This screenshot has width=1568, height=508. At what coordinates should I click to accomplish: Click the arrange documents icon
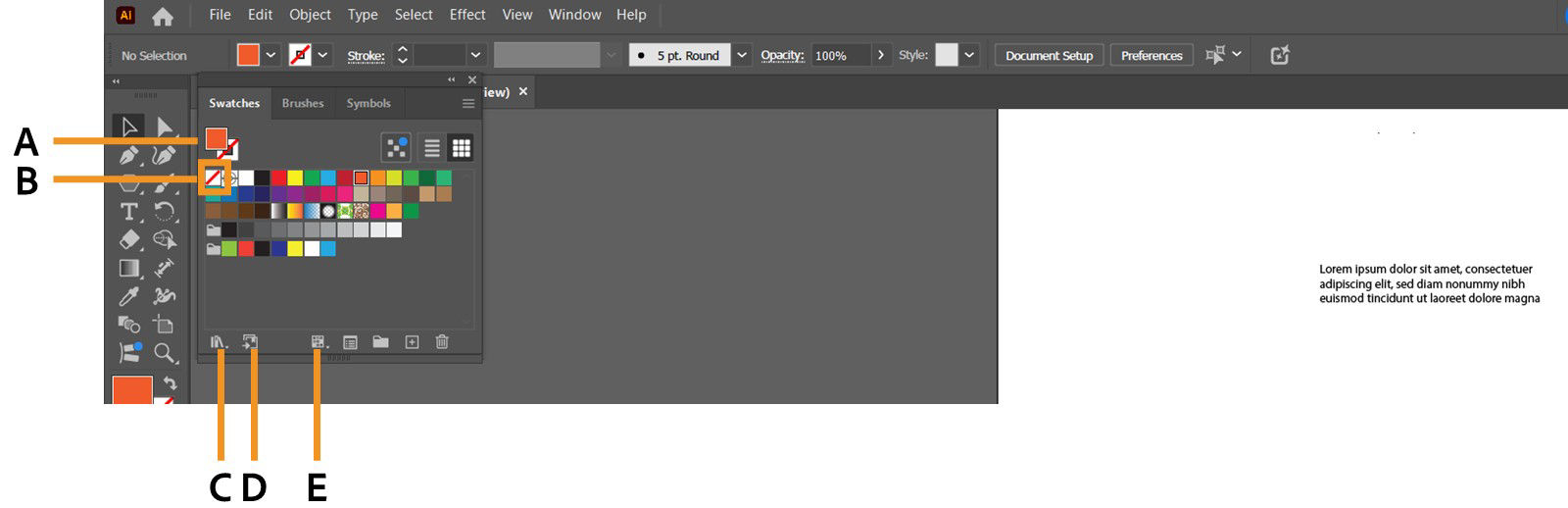(x=1214, y=55)
